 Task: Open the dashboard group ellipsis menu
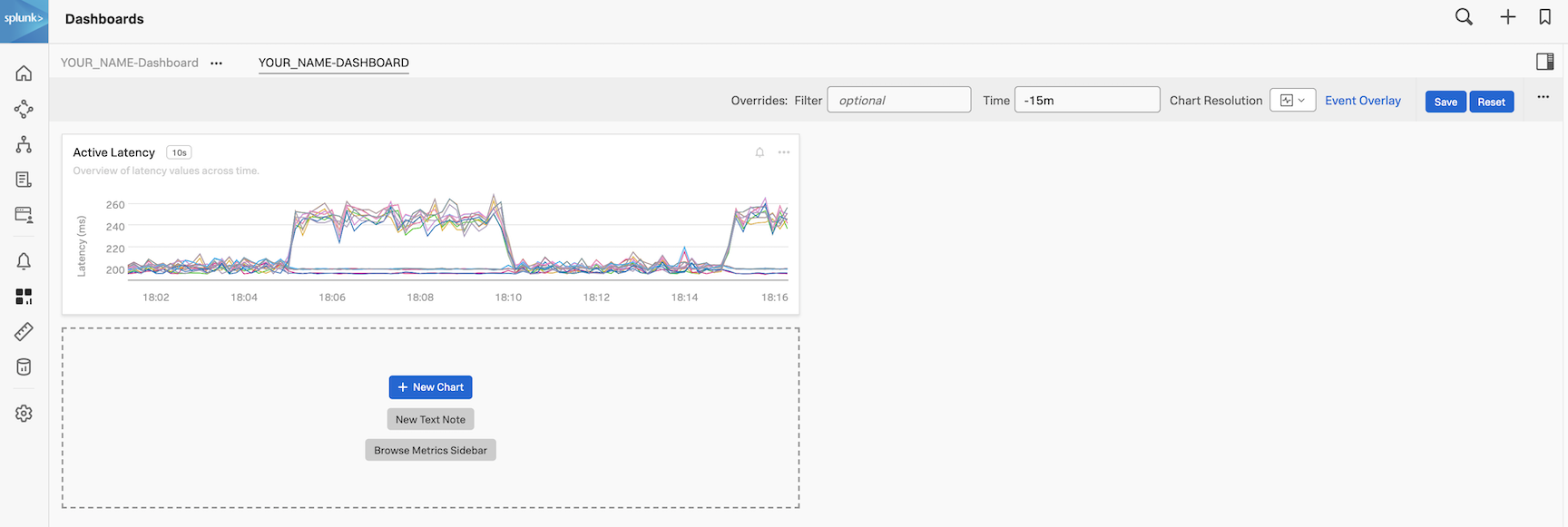tap(216, 63)
